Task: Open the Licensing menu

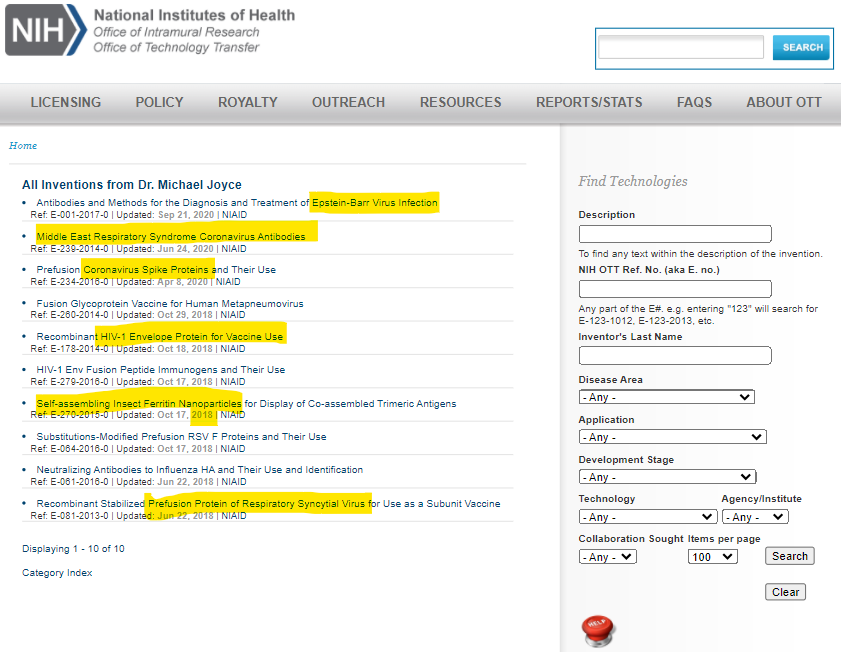Action: tap(65, 102)
